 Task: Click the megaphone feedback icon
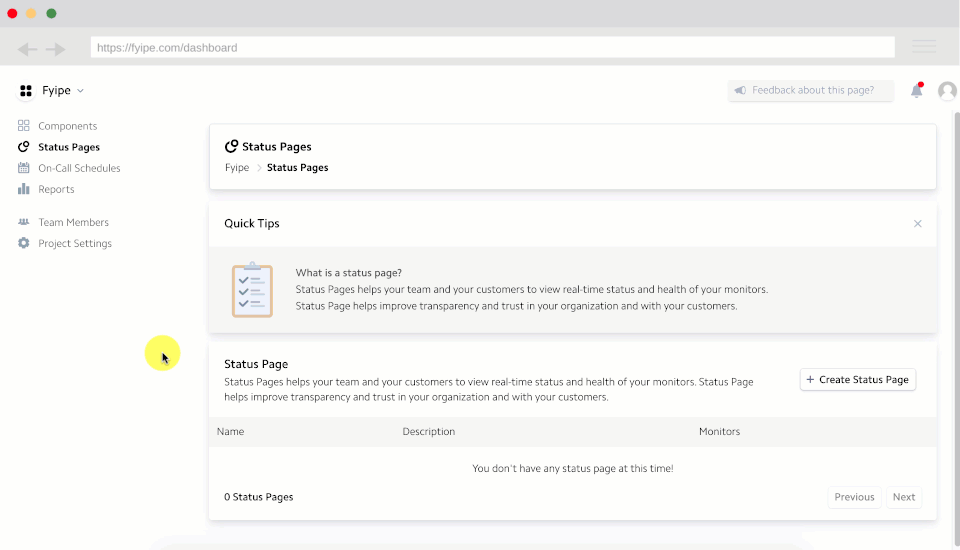point(740,90)
